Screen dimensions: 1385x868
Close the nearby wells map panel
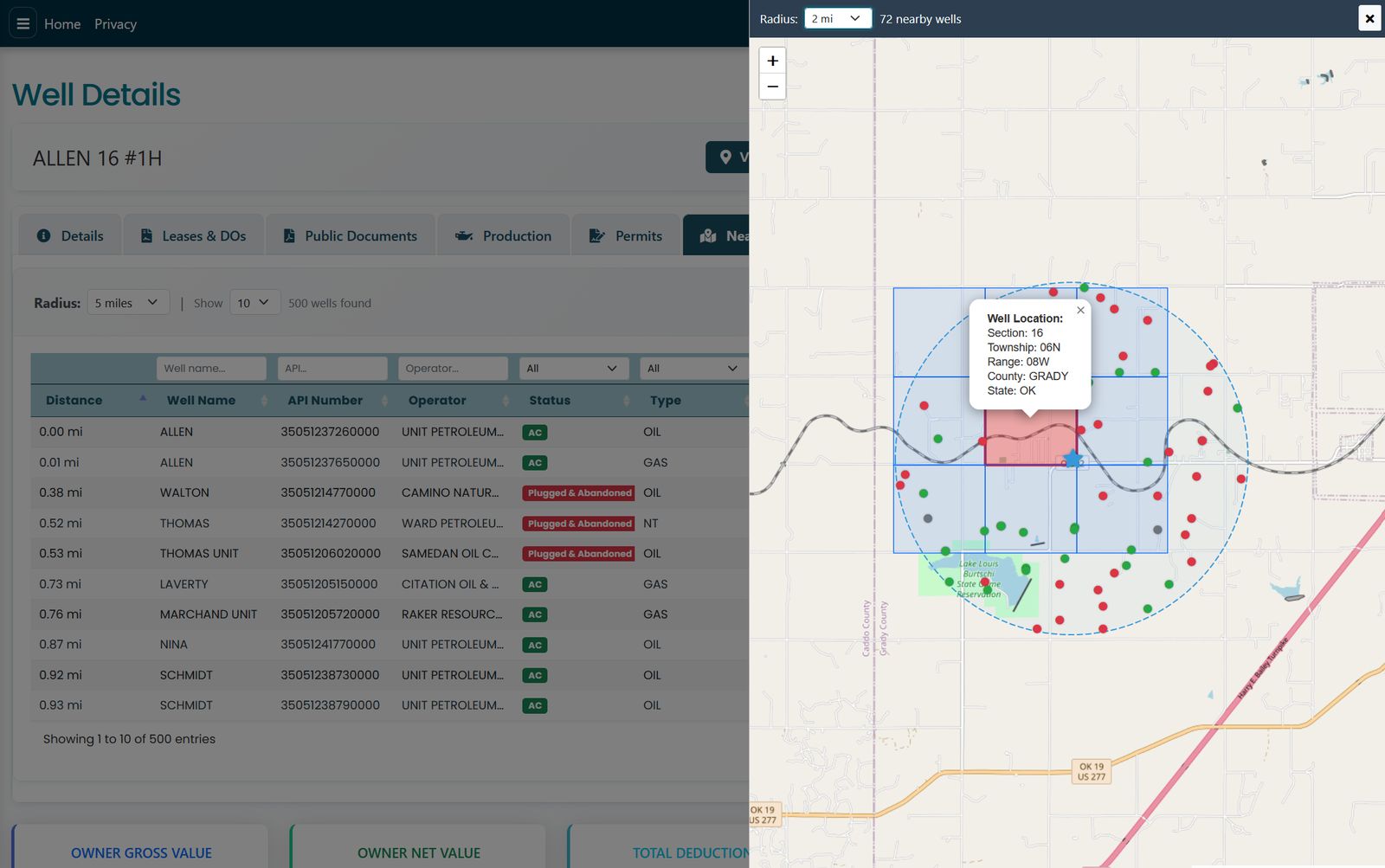tap(1369, 18)
